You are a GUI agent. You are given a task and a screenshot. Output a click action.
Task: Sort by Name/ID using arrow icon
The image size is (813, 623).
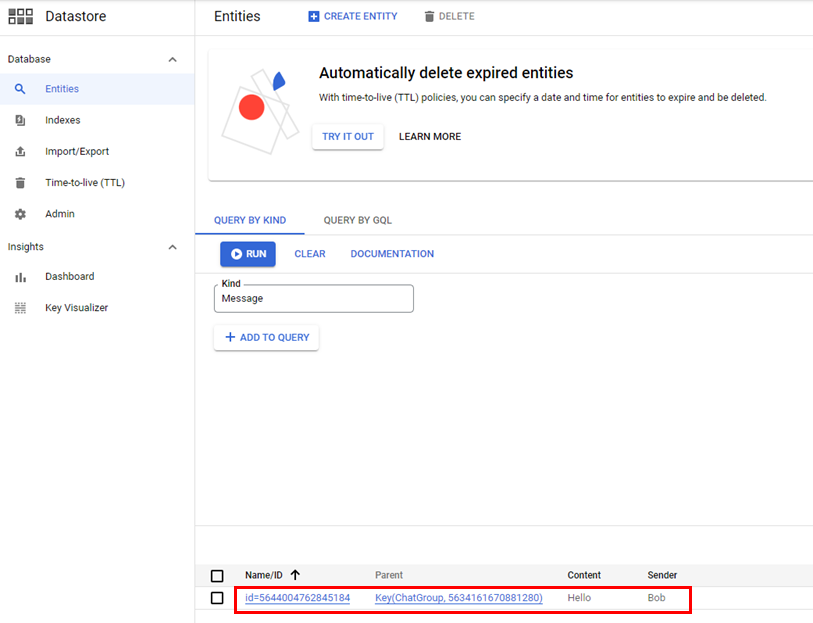click(295, 575)
